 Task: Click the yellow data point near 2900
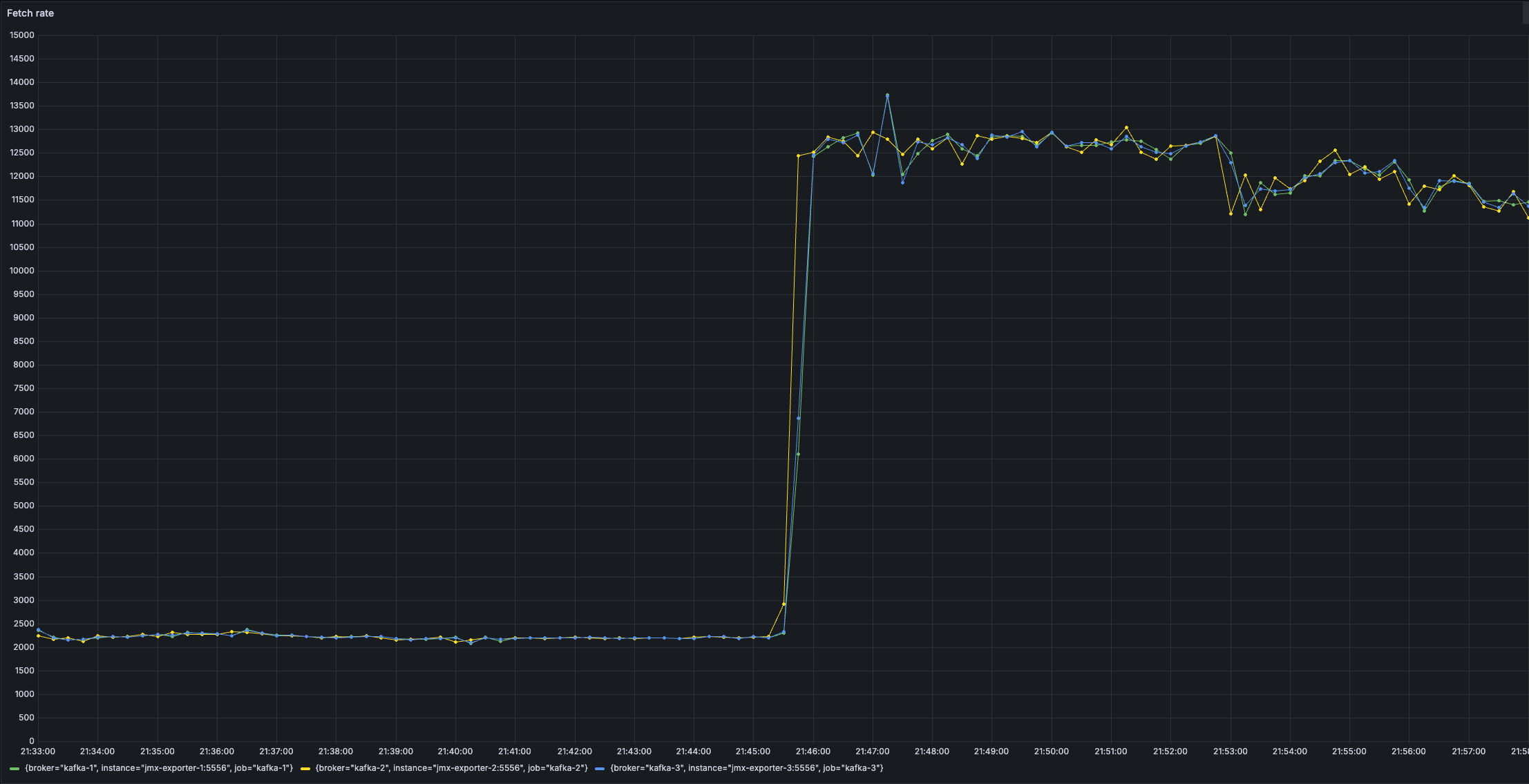point(784,604)
